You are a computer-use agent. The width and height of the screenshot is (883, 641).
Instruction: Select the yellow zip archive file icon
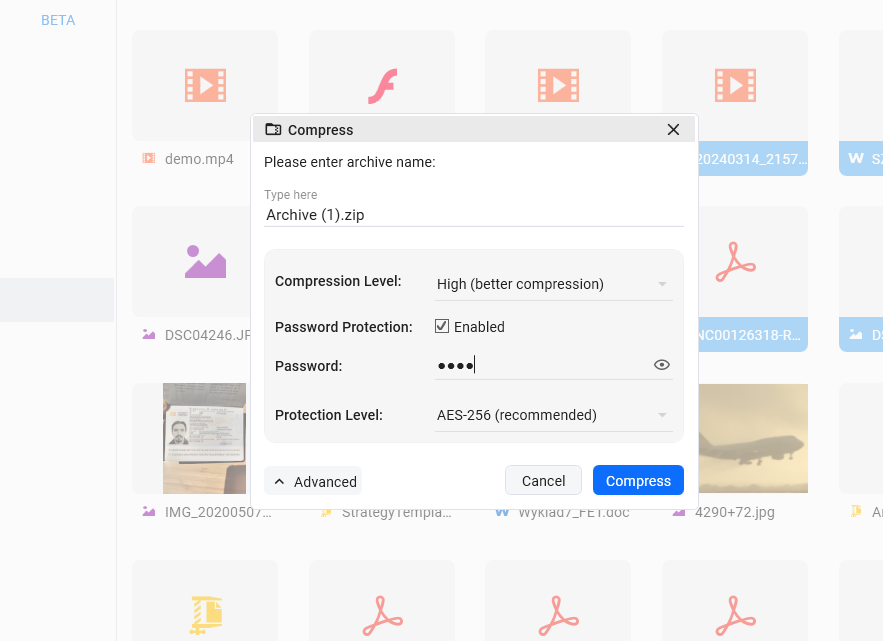(205, 615)
